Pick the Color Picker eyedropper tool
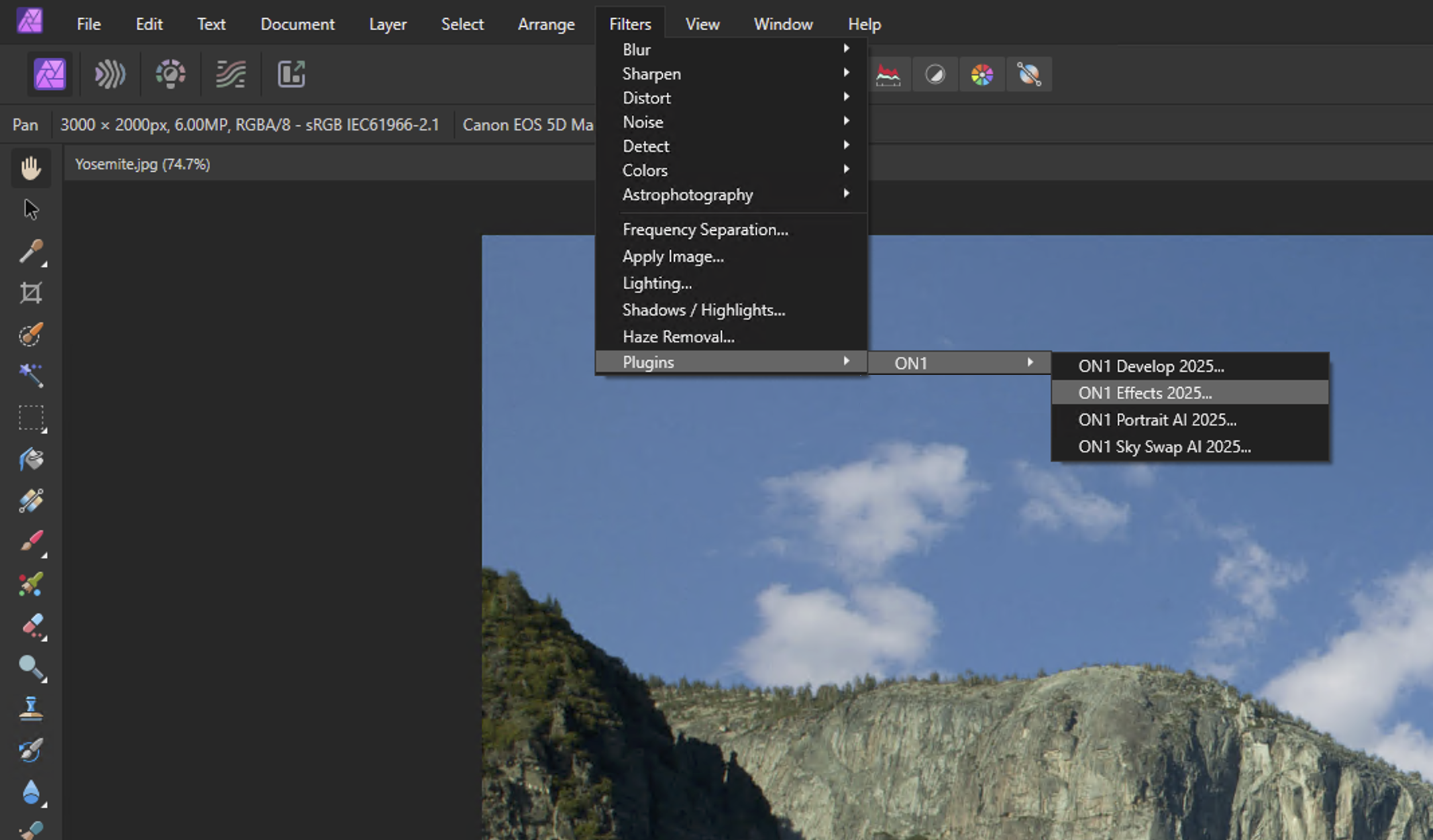 point(31,252)
